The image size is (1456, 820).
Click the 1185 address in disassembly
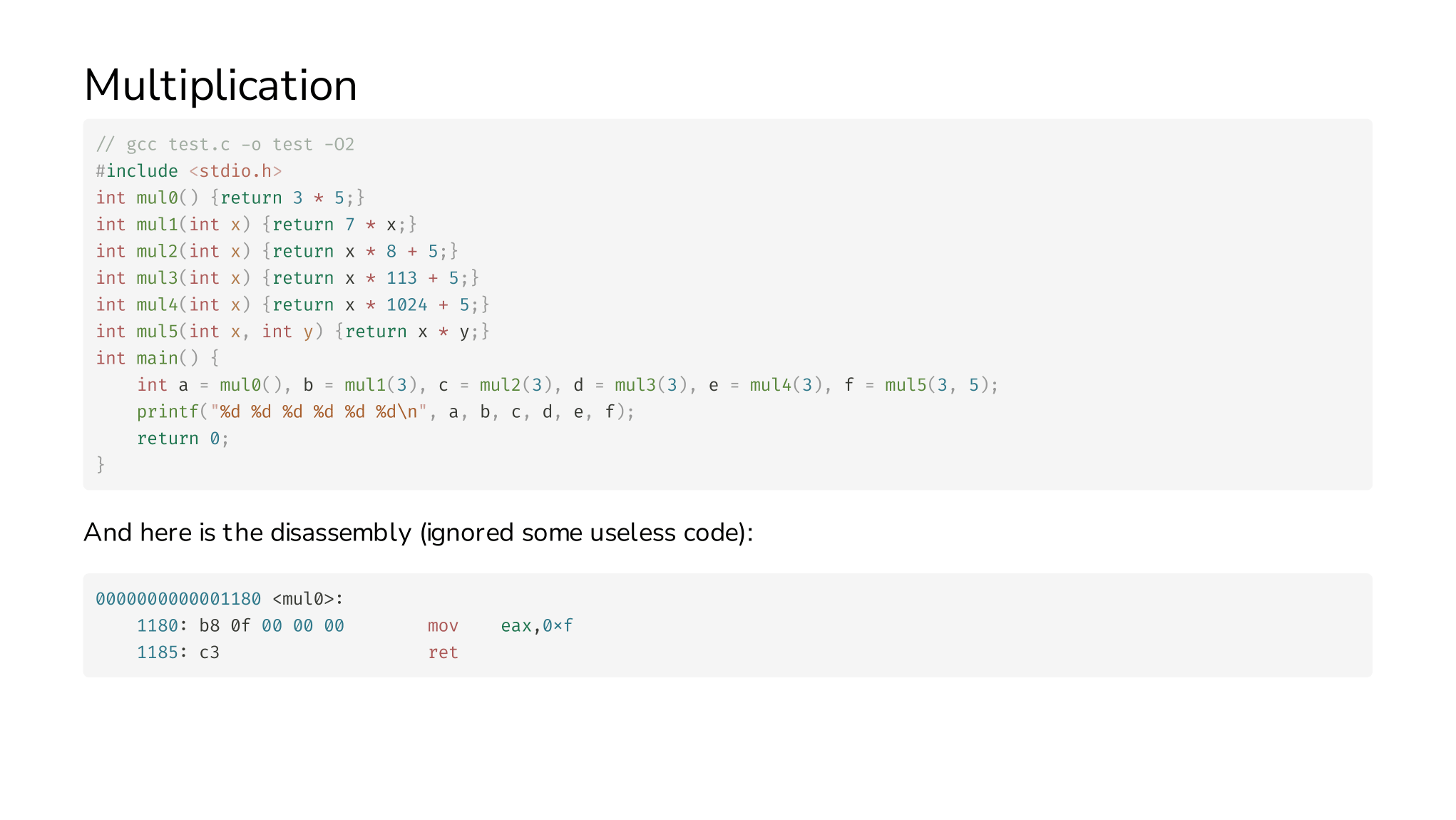coord(157,652)
